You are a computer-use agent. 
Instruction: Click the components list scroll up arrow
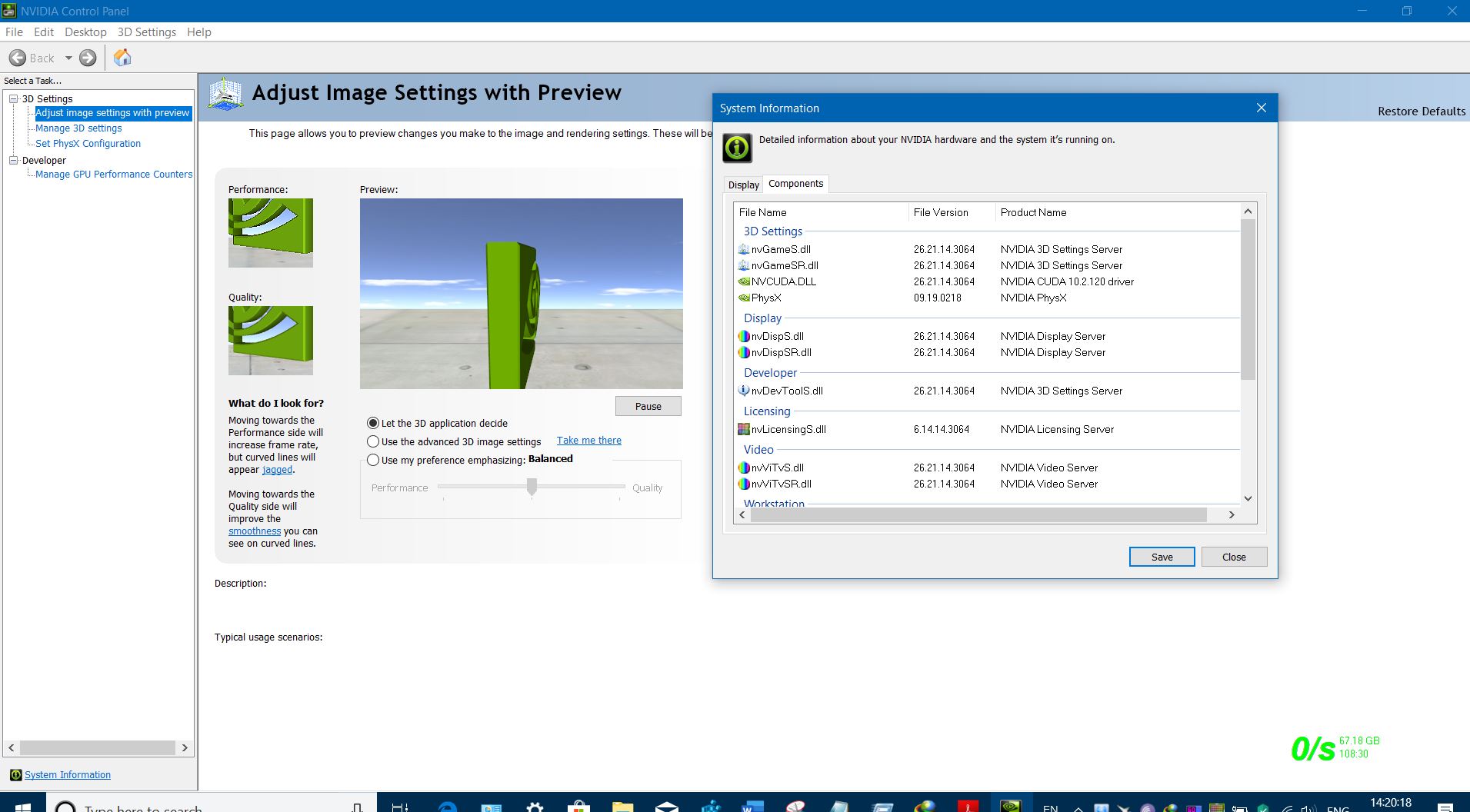[x=1248, y=211]
